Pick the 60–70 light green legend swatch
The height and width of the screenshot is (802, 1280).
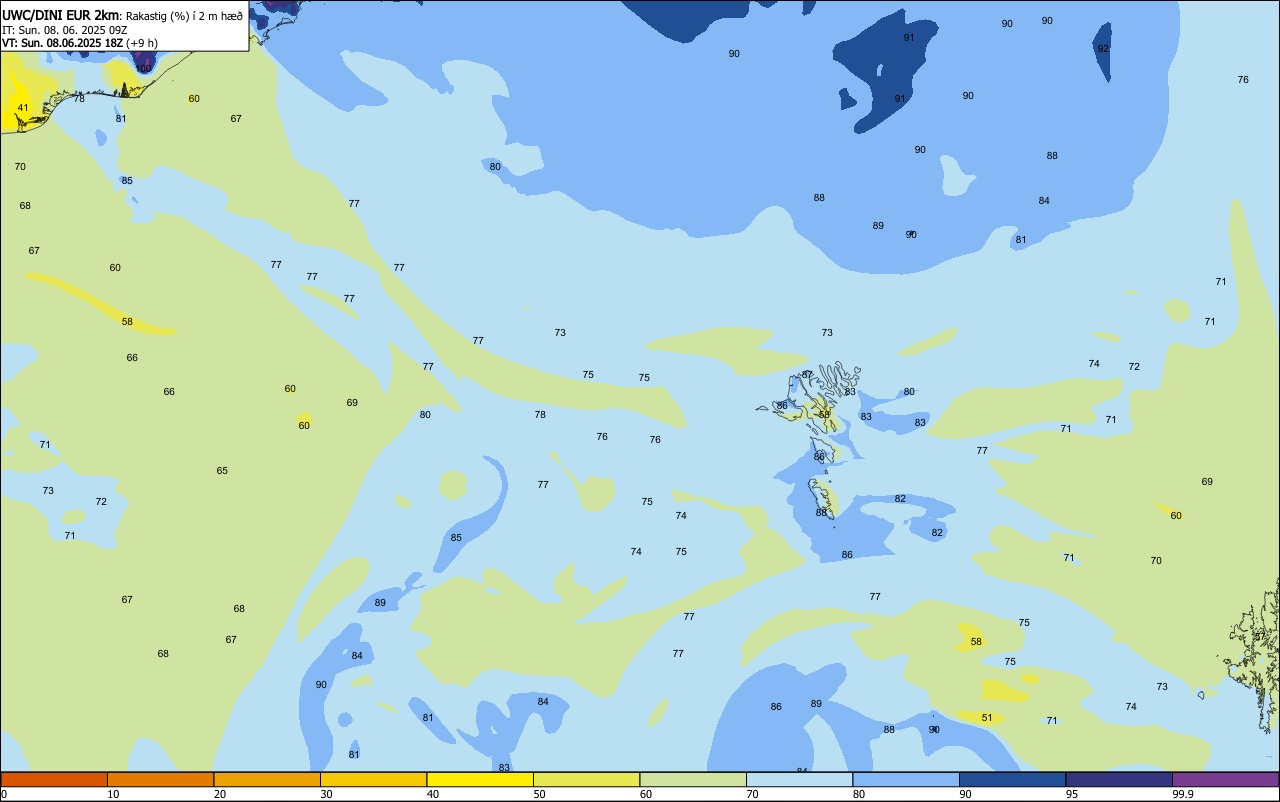click(693, 779)
